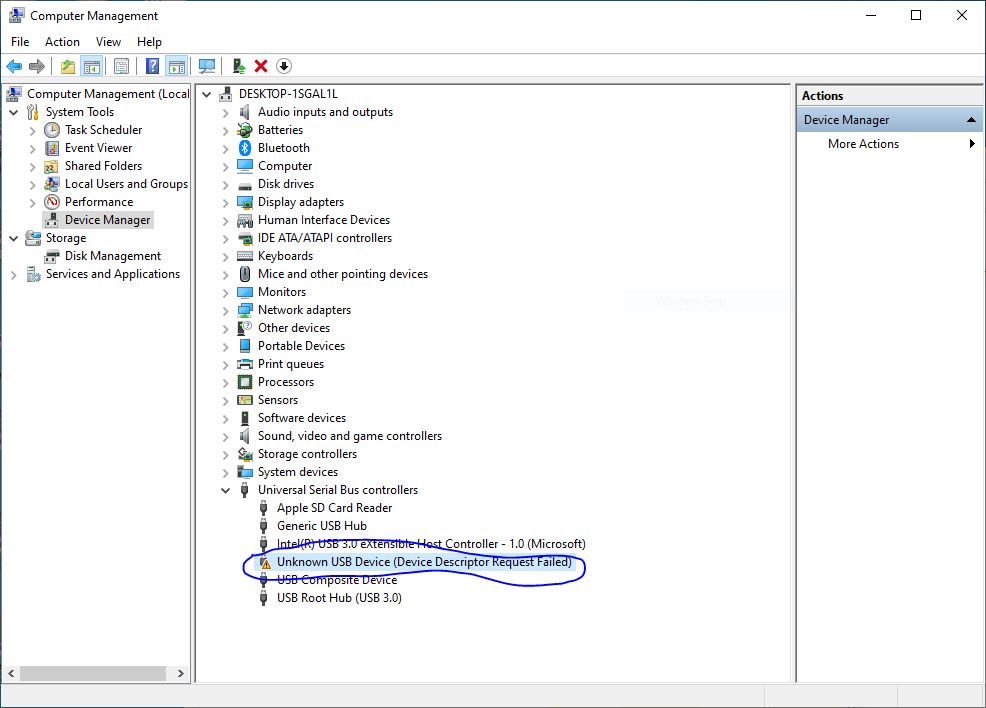Click the Properties toolbar icon
This screenshot has width=986, height=708.
click(121, 66)
